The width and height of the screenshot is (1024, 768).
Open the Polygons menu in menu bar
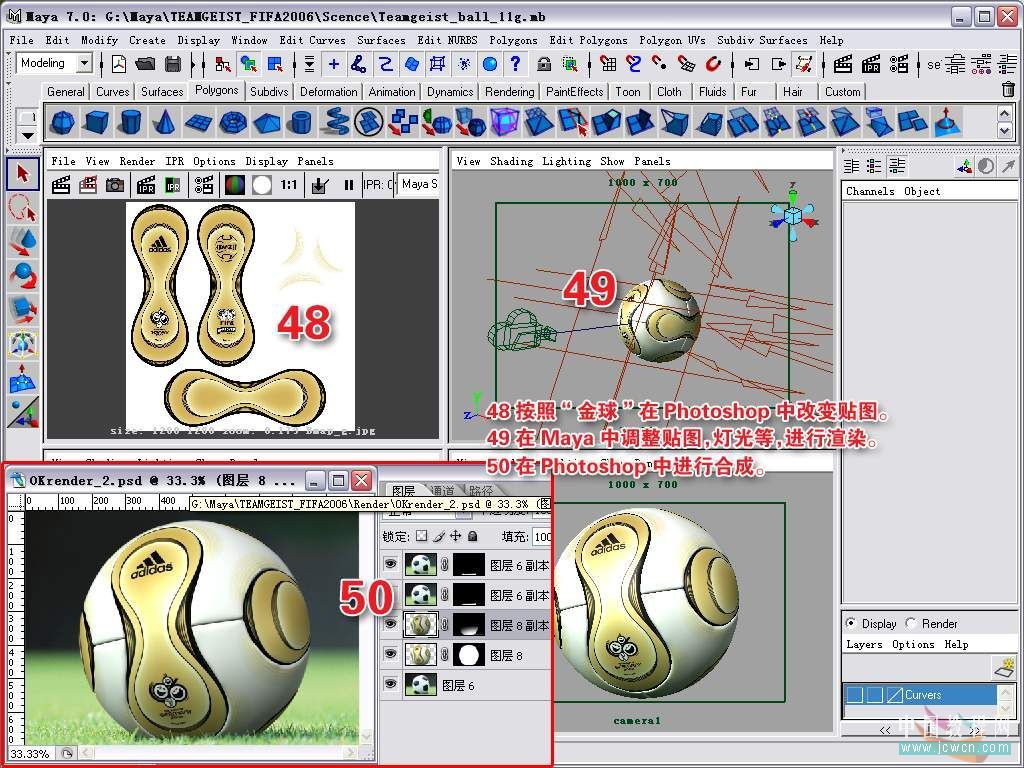click(x=513, y=40)
